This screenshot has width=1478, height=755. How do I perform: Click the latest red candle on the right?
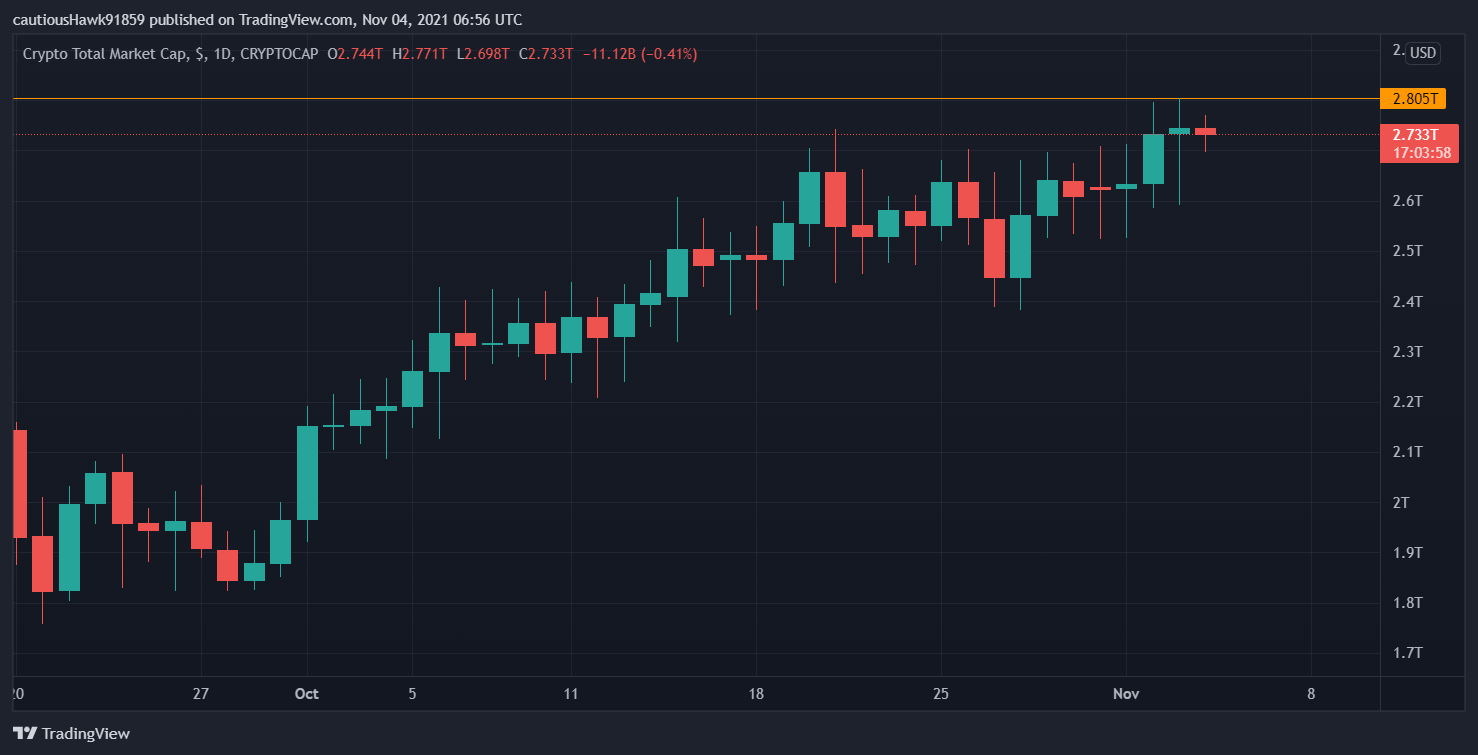[x=1205, y=131]
